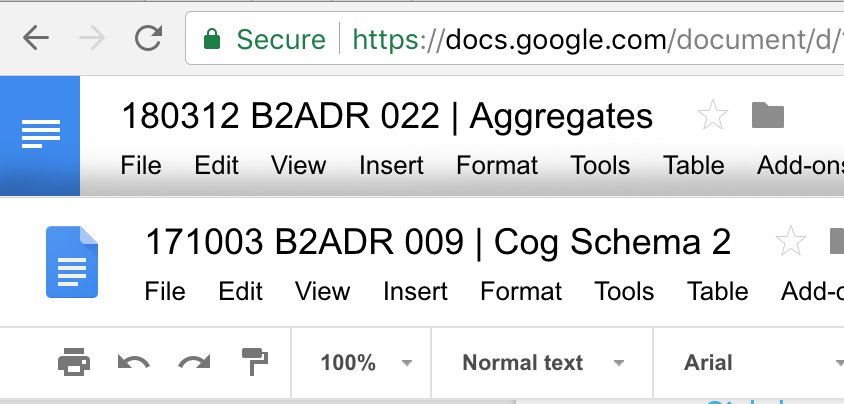Open the Normal text style dropdown
The width and height of the screenshot is (844, 404).
tap(543, 363)
